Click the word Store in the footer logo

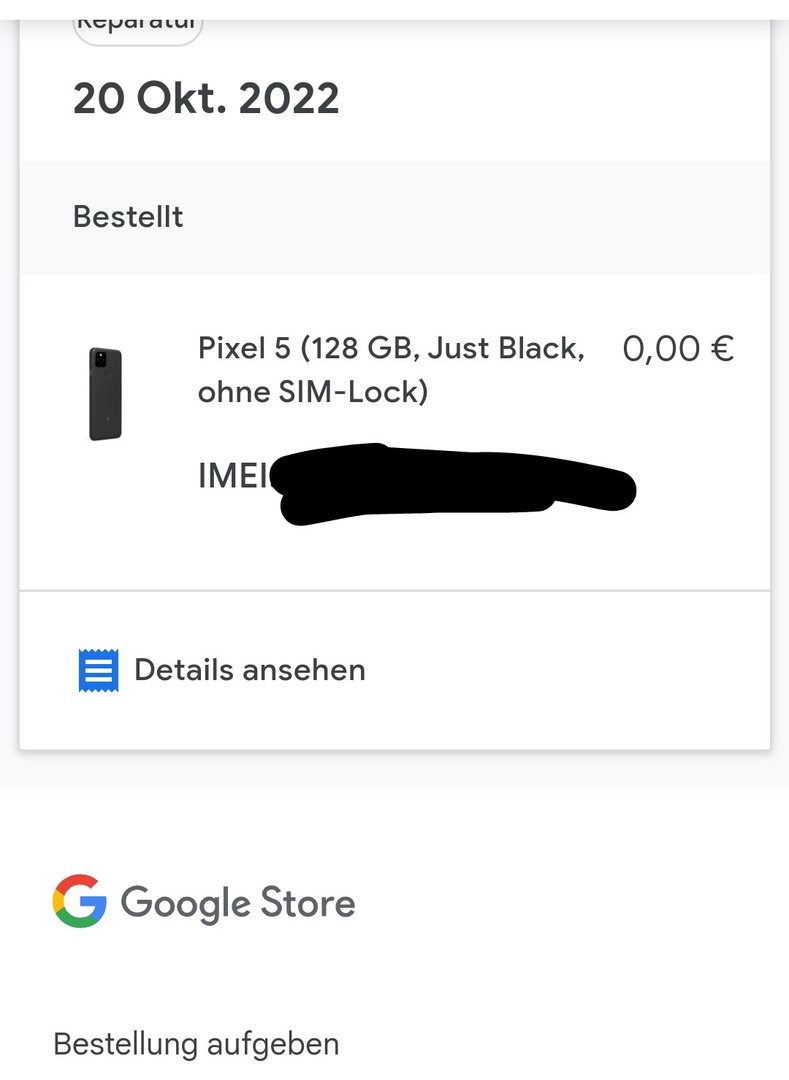[308, 903]
